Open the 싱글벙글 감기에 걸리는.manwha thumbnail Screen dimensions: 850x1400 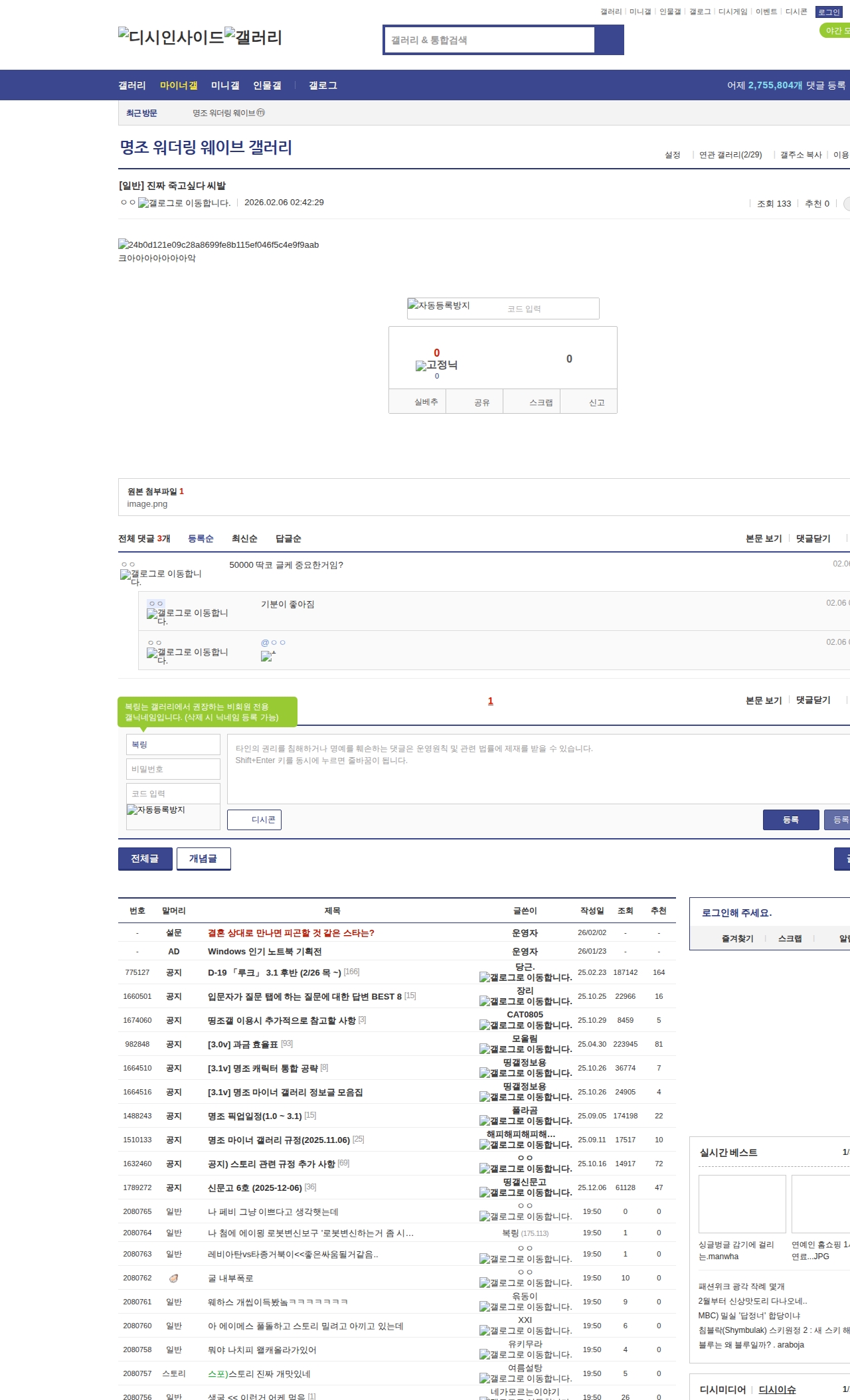742,1204
